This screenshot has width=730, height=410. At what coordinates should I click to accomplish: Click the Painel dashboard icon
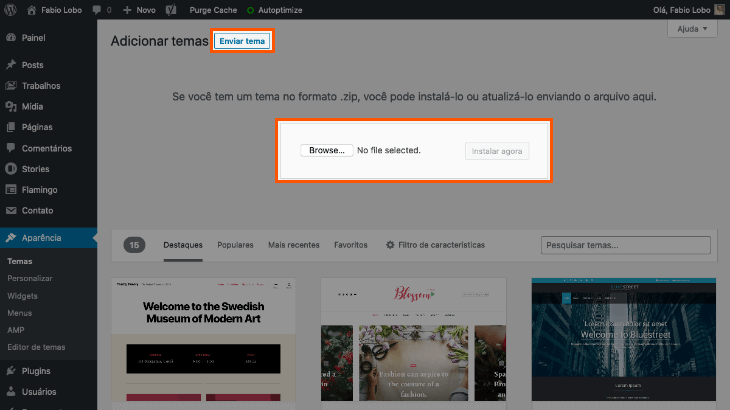(11, 38)
